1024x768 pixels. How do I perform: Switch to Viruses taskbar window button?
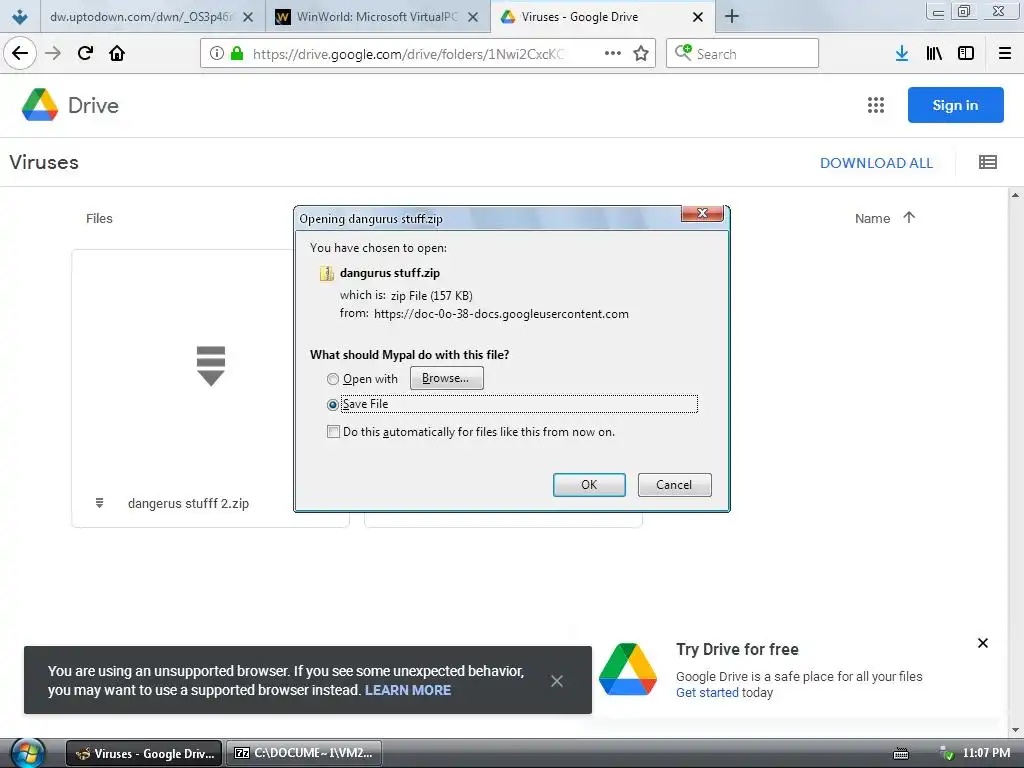point(144,754)
